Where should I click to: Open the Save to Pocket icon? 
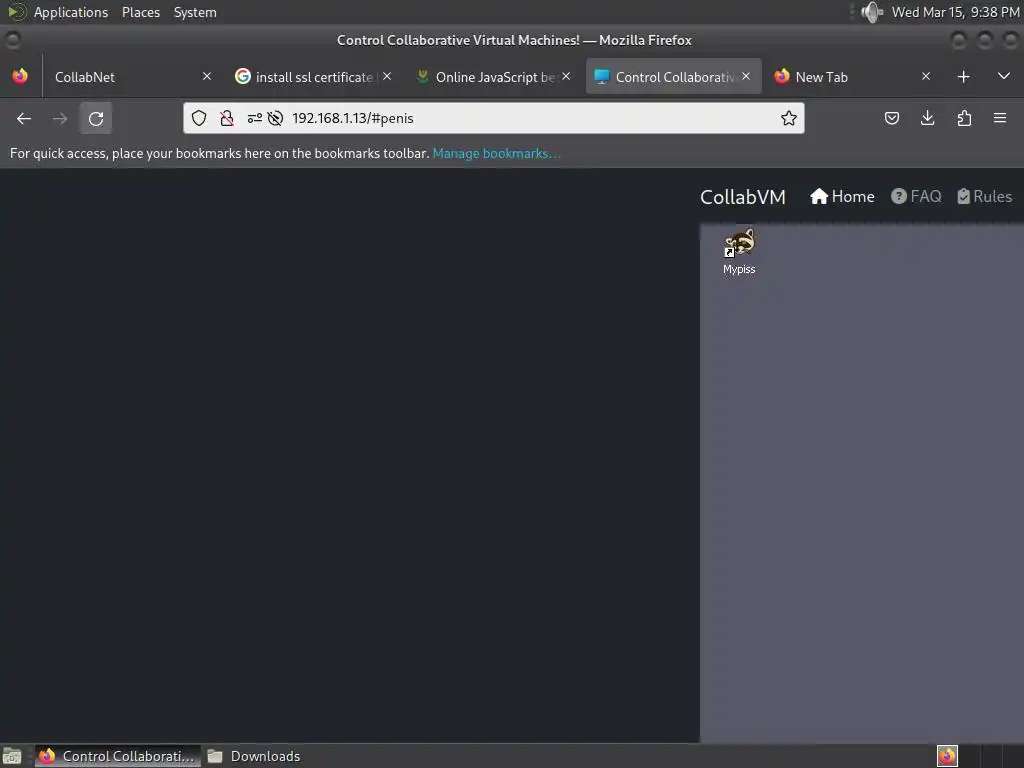click(x=891, y=118)
